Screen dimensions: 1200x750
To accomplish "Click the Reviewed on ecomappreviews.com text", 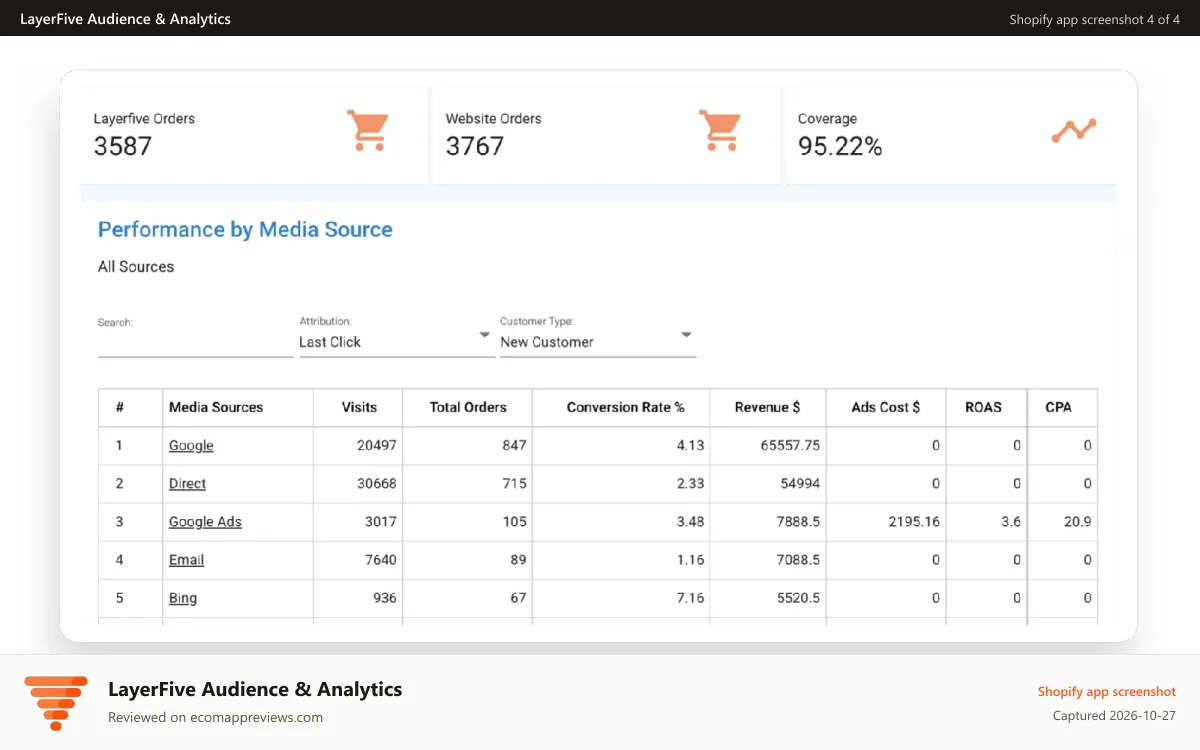I will pos(215,717).
